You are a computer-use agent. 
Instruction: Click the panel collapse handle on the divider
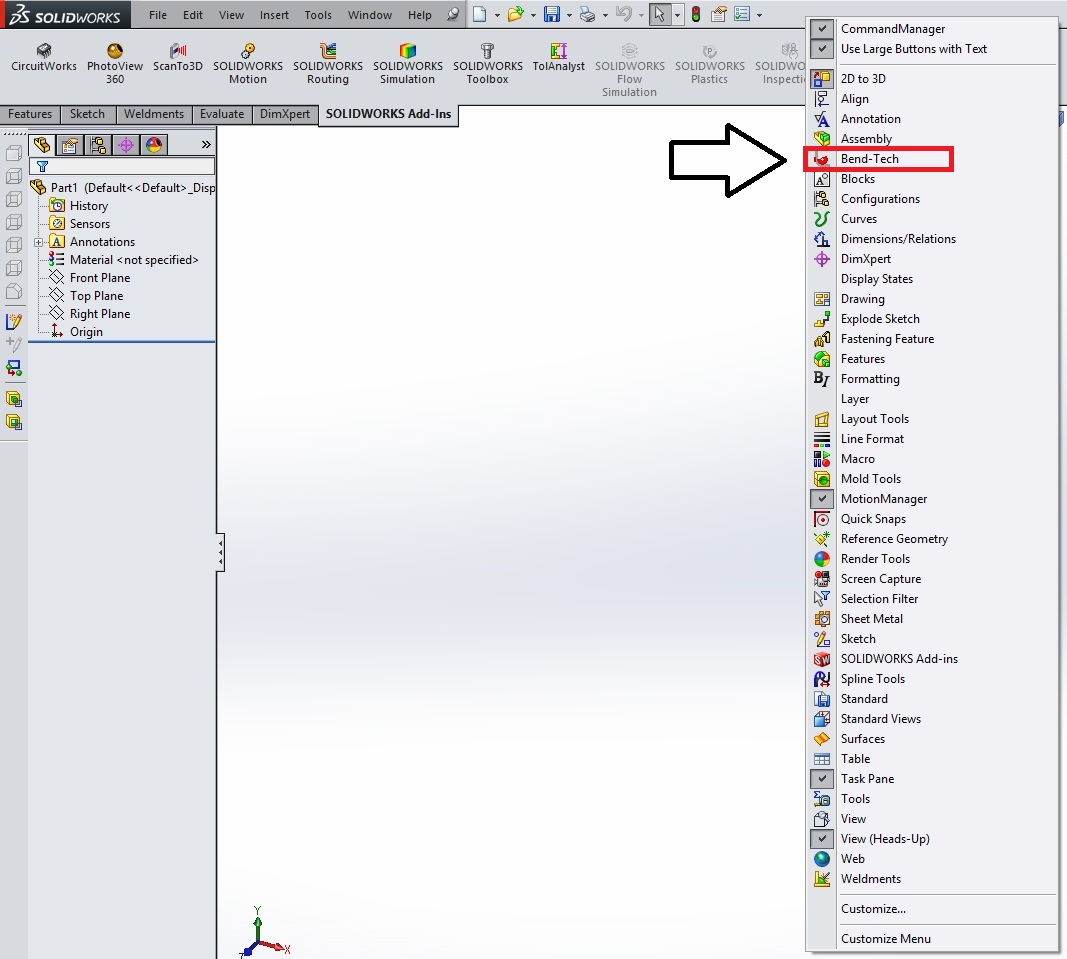tap(220, 552)
